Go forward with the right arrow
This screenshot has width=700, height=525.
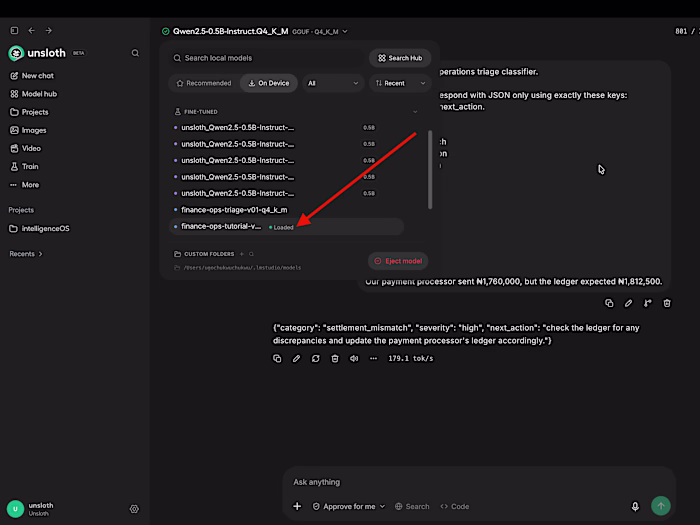coord(49,30)
